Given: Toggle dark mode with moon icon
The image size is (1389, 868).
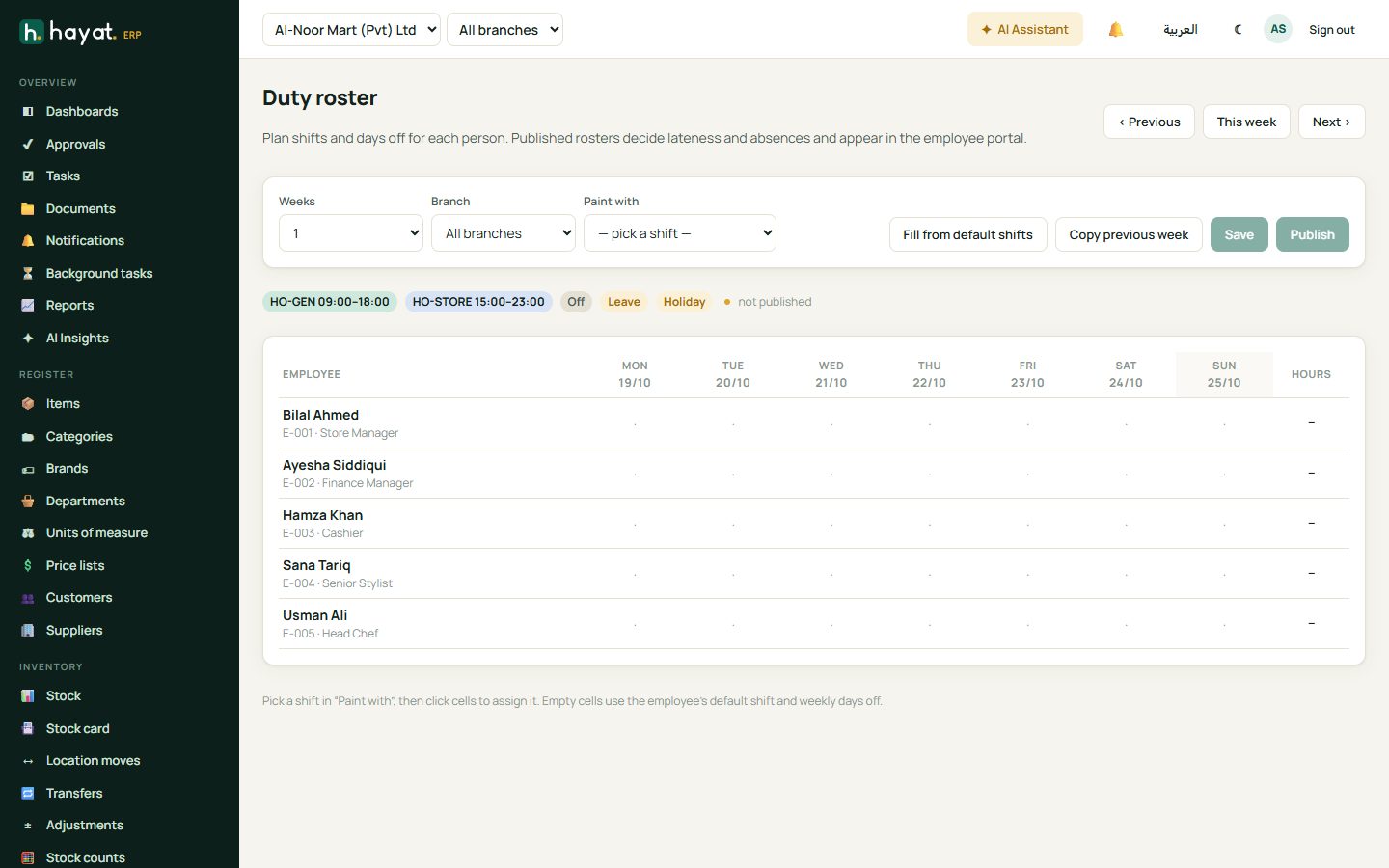Looking at the screenshot, I should click(1239, 30).
